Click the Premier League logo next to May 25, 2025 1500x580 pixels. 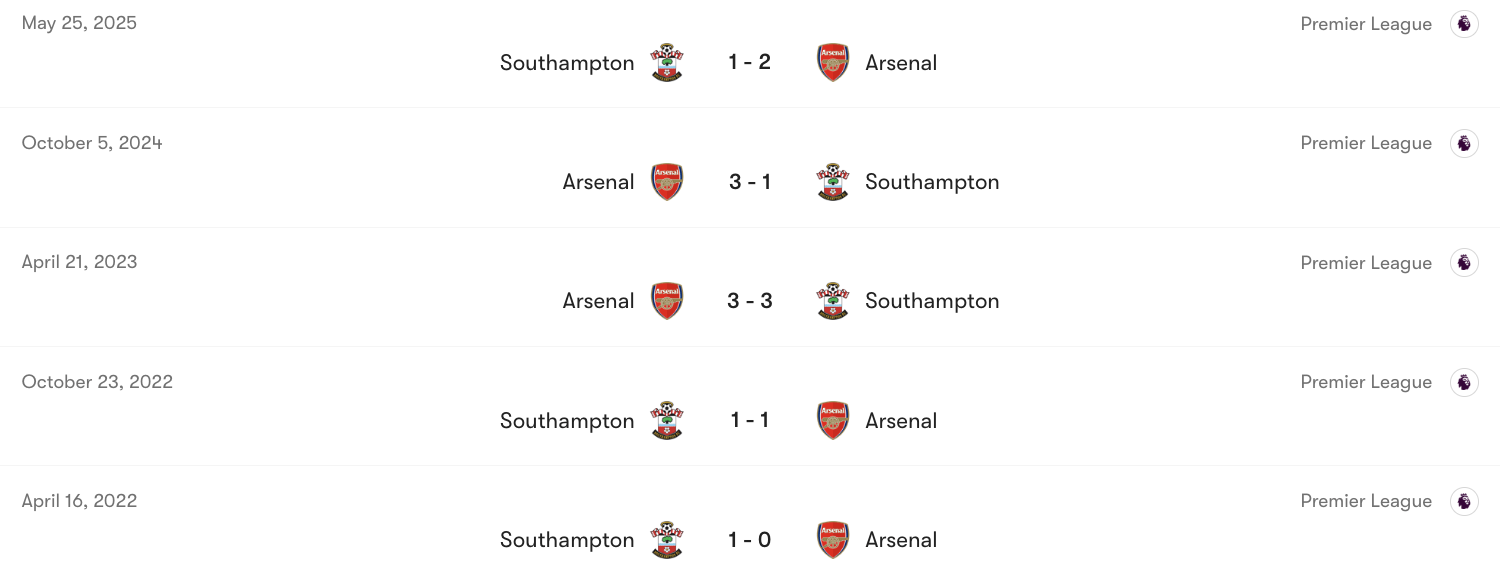click(x=1463, y=23)
